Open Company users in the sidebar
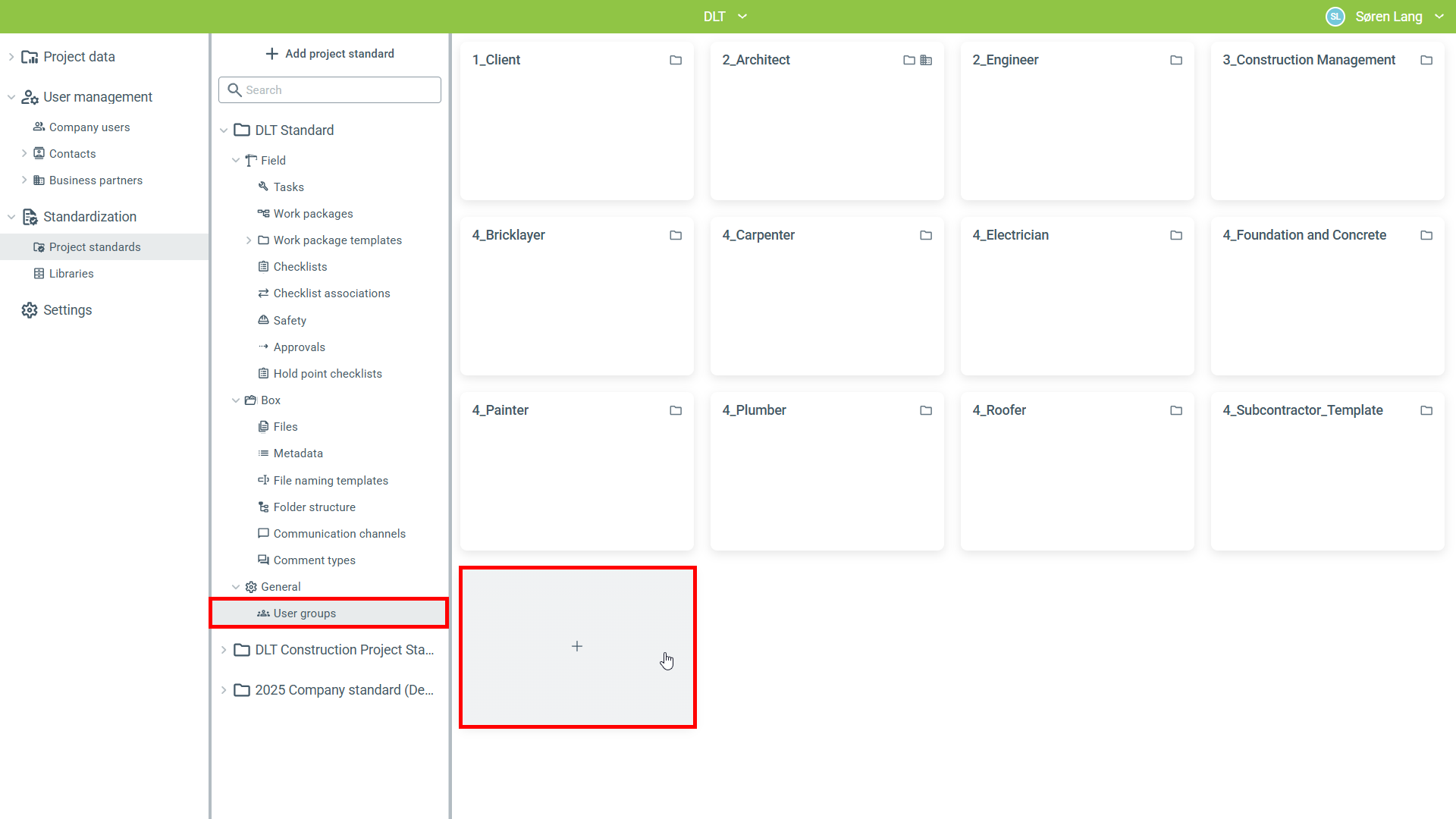This screenshot has width=1456, height=819. 89,127
